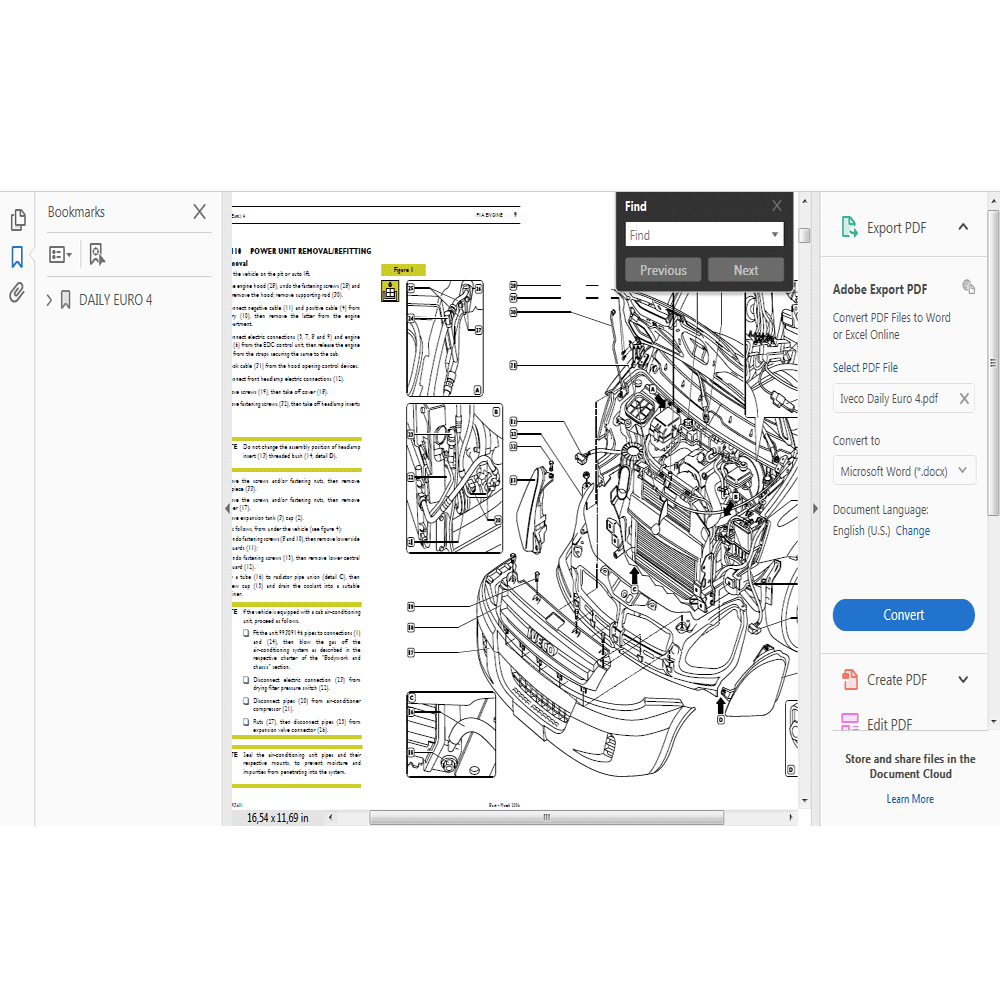Add a new bookmark with the toolbar icon
The width and height of the screenshot is (1000, 1000).
(97, 254)
